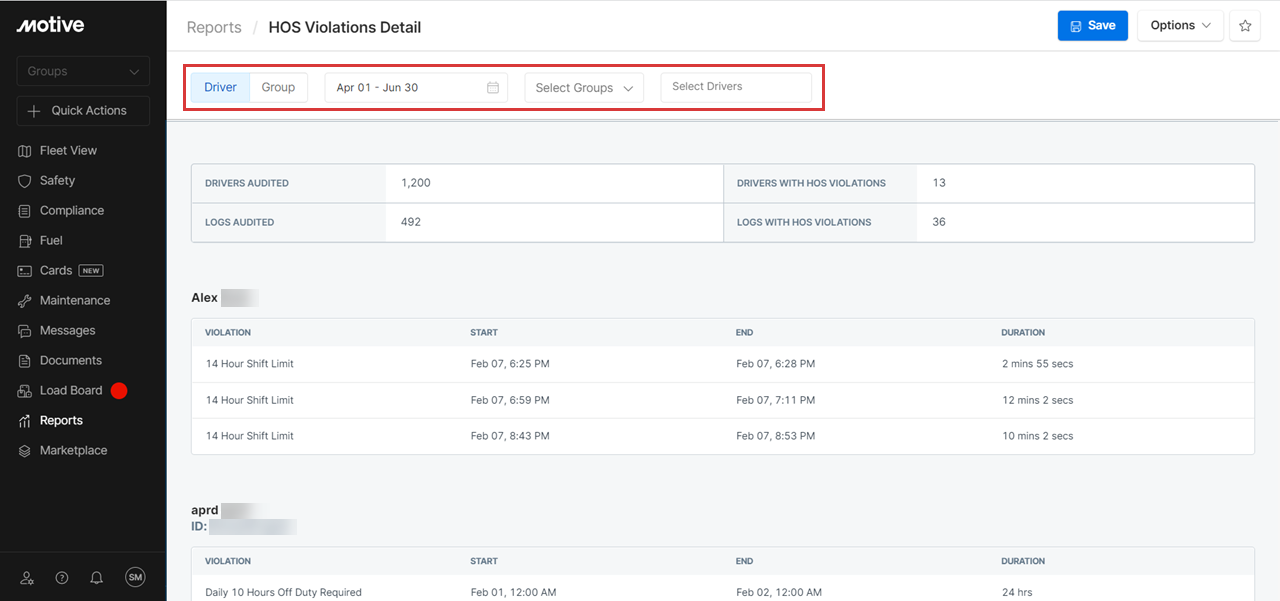Open the admin user settings icon
The width and height of the screenshot is (1280, 601).
(x=27, y=578)
